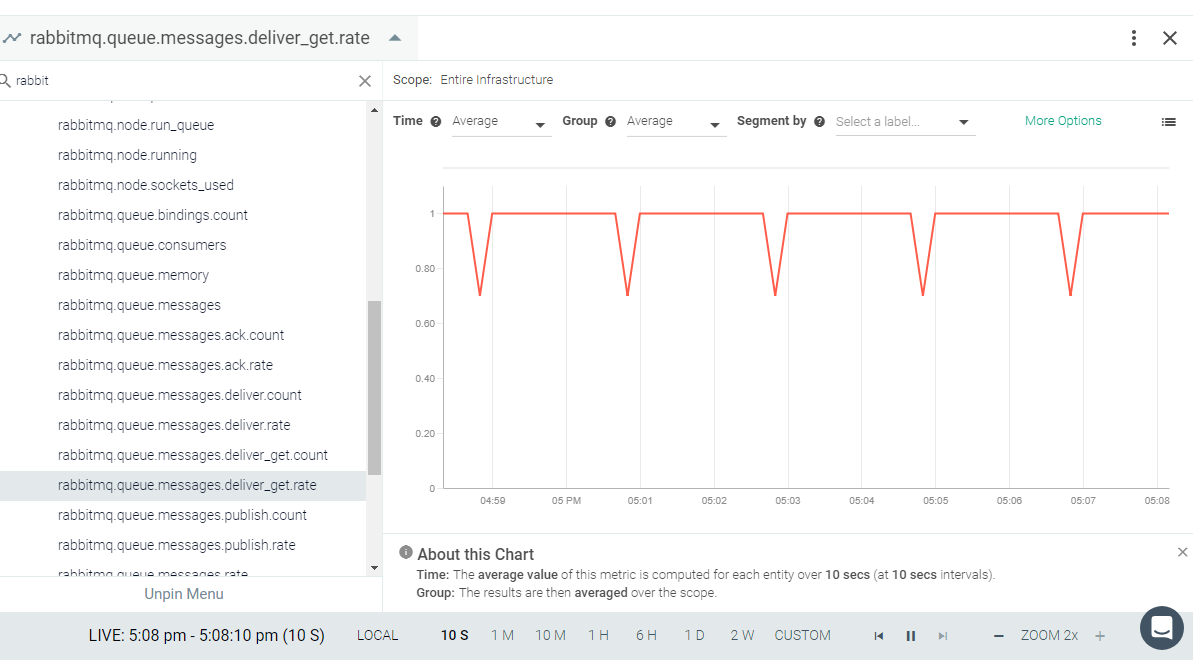Screen dimensions: 1193x660
Task: Open the Time aggregation dropdown
Action: tap(501, 122)
